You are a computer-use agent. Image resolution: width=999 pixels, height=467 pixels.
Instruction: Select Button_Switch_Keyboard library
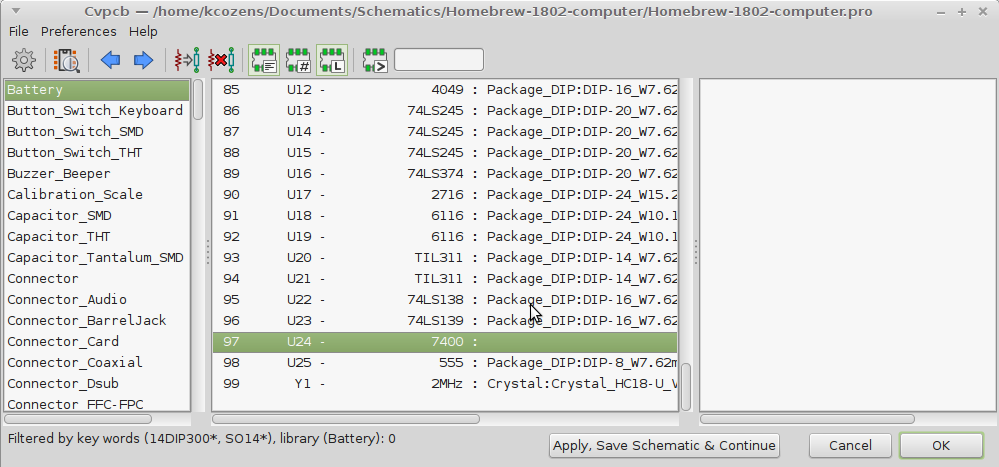point(97,111)
